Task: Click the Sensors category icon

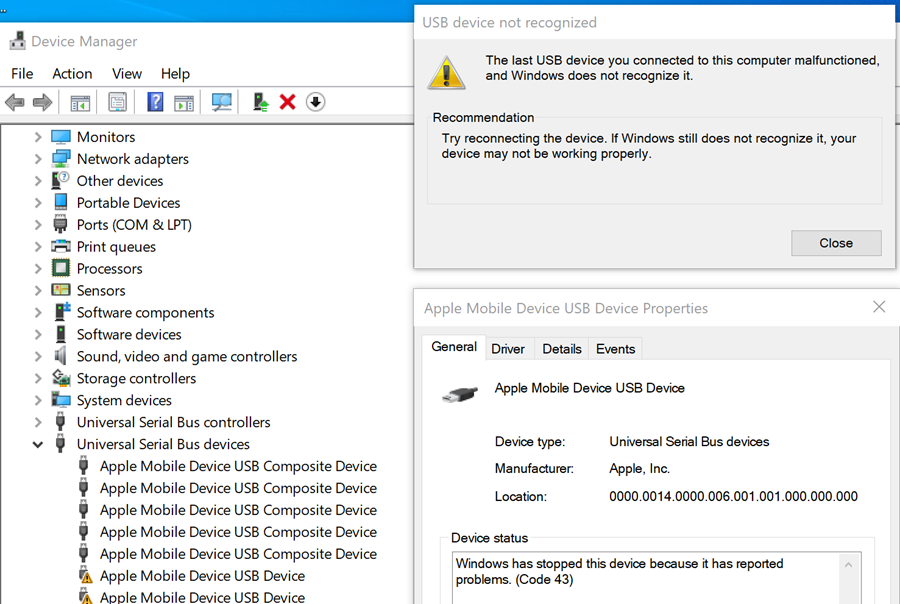Action: pyautogui.click(x=60, y=290)
